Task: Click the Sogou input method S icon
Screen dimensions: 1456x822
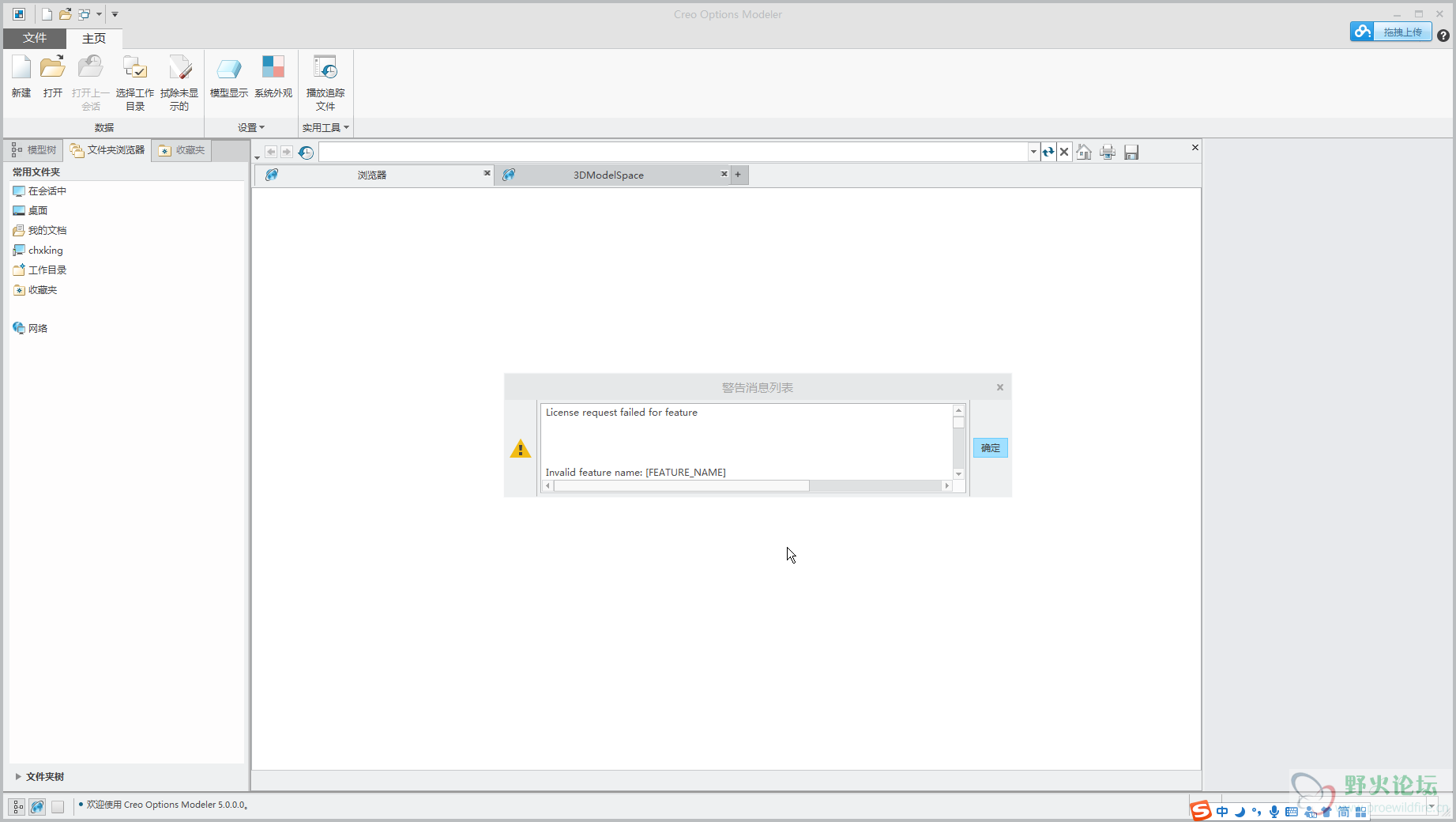Action: pos(1201,811)
